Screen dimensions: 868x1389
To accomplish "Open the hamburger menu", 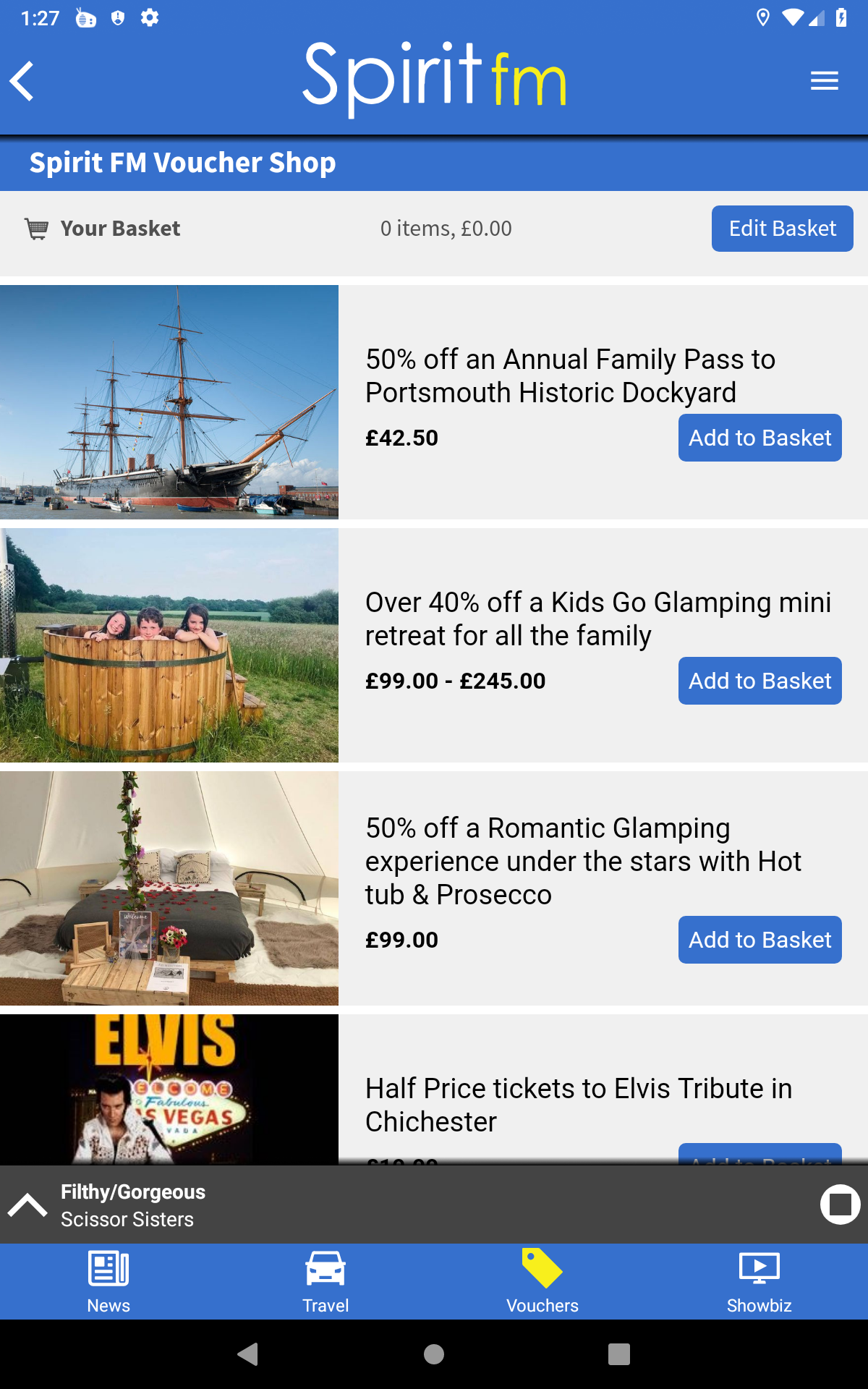I will click(824, 80).
